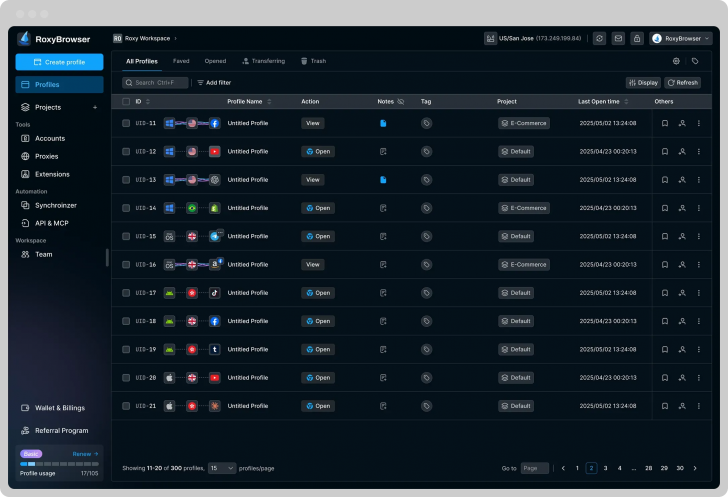Click the tag icon above Refresh button
Viewport: 728px width, 497px height.
(x=695, y=61)
